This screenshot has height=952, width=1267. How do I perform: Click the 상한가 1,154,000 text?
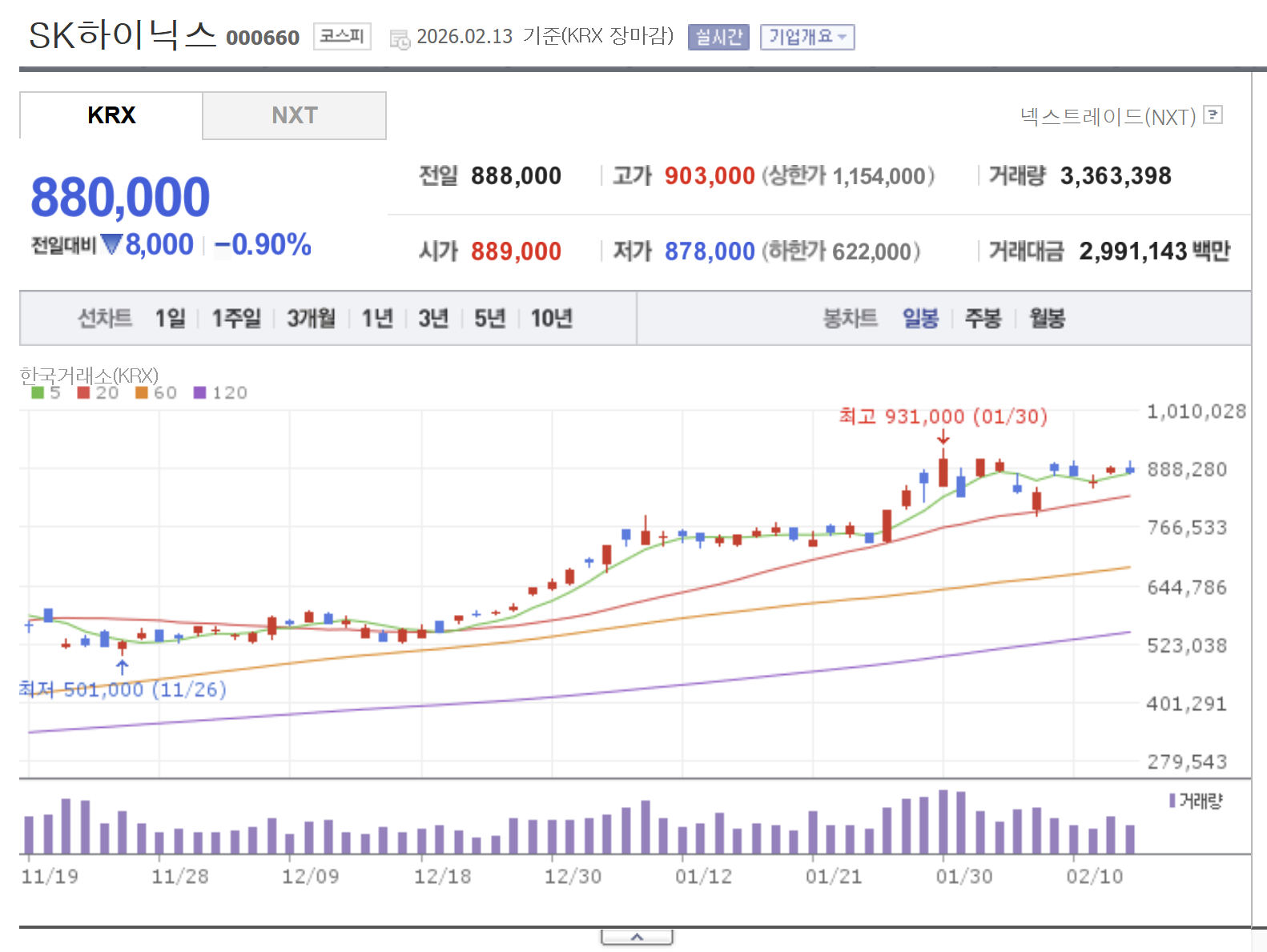848,176
